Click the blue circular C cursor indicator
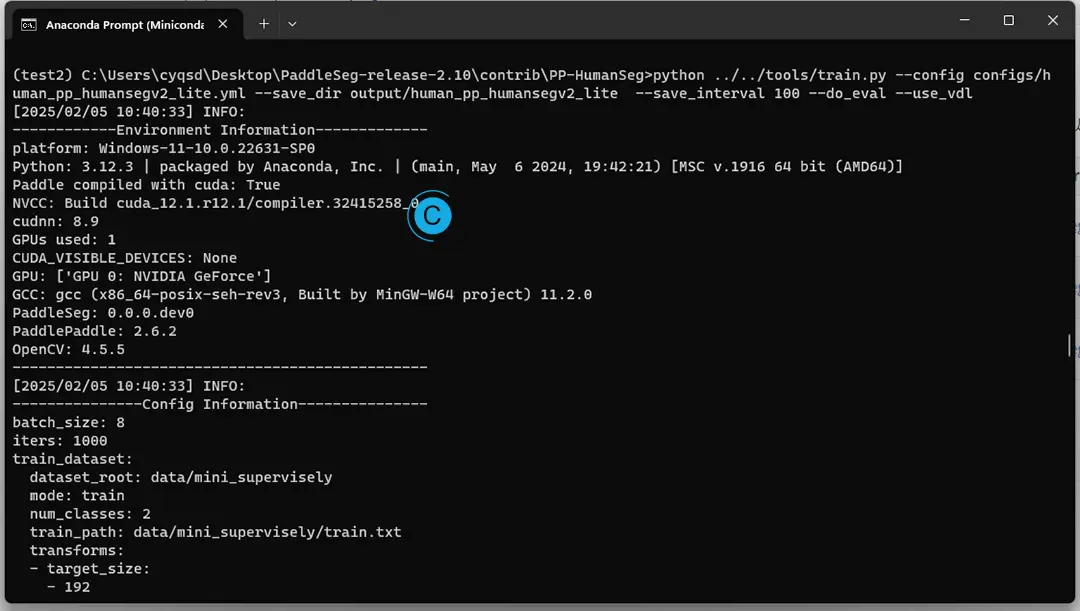The width and height of the screenshot is (1080, 611). coord(430,216)
